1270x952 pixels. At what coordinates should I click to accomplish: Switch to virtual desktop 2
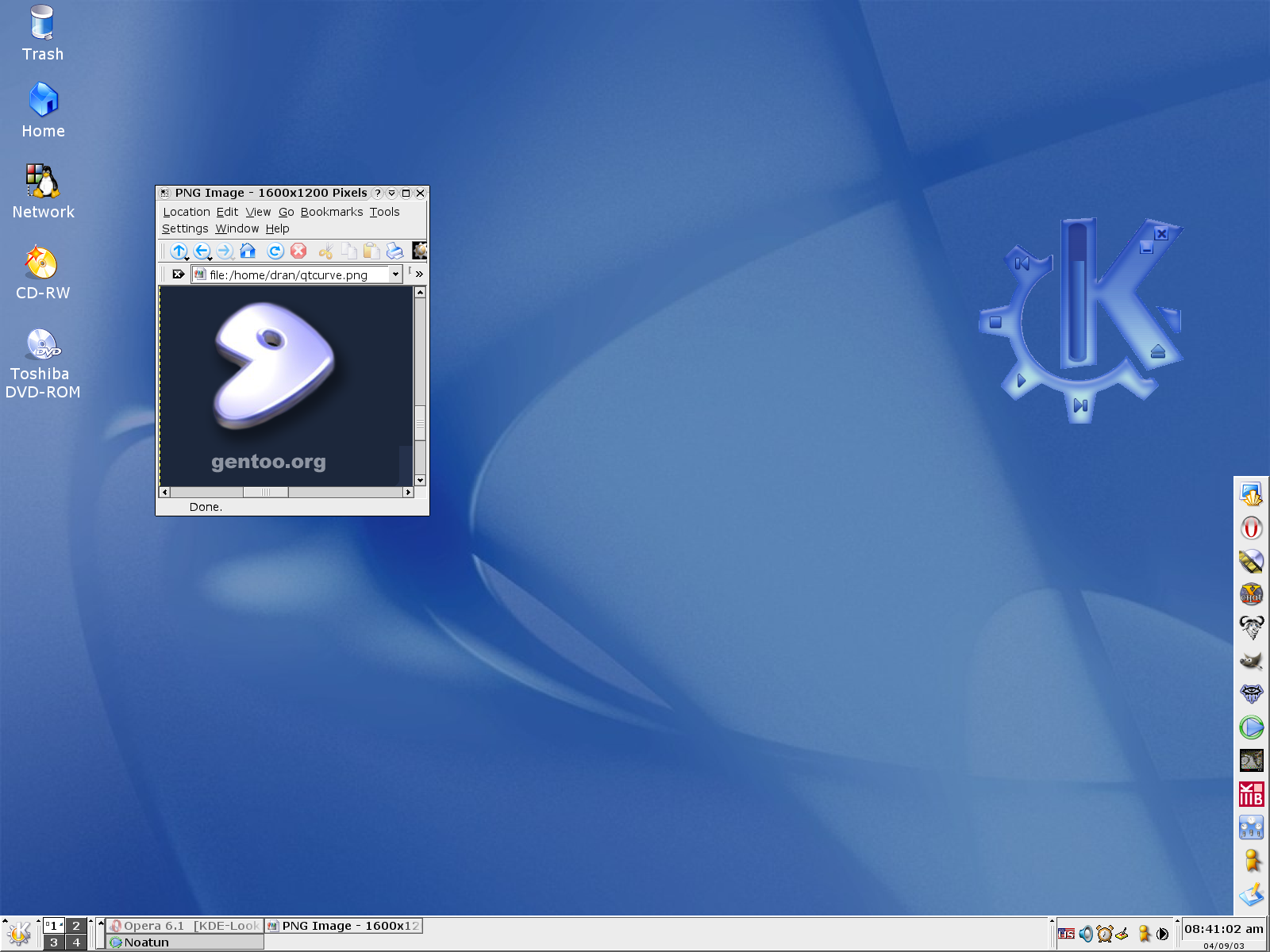click(x=76, y=926)
